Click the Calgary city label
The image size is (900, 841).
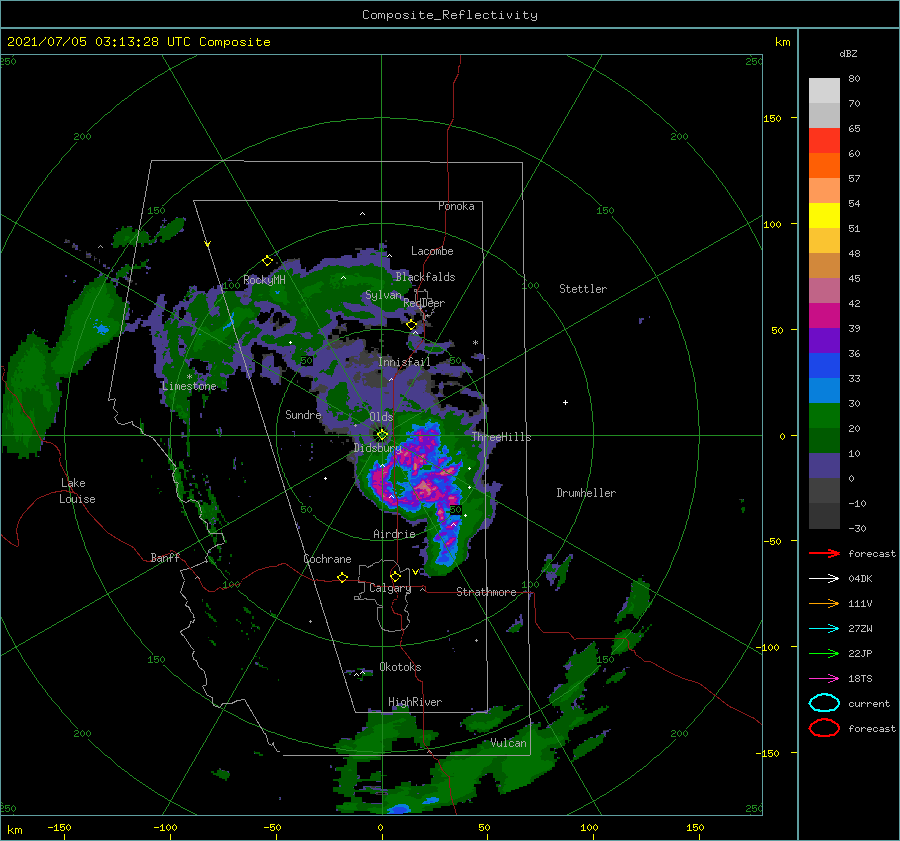point(390,588)
